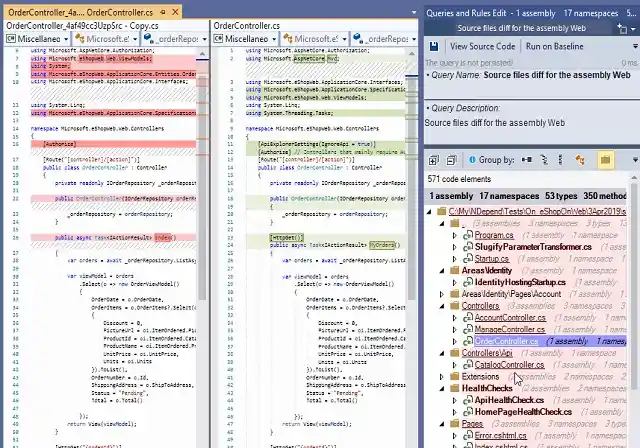Toggle the highlighted Group by folder button
Image resolution: width=640 pixels, height=448 pixels.
pyautogui.click(x=604, y=160)
